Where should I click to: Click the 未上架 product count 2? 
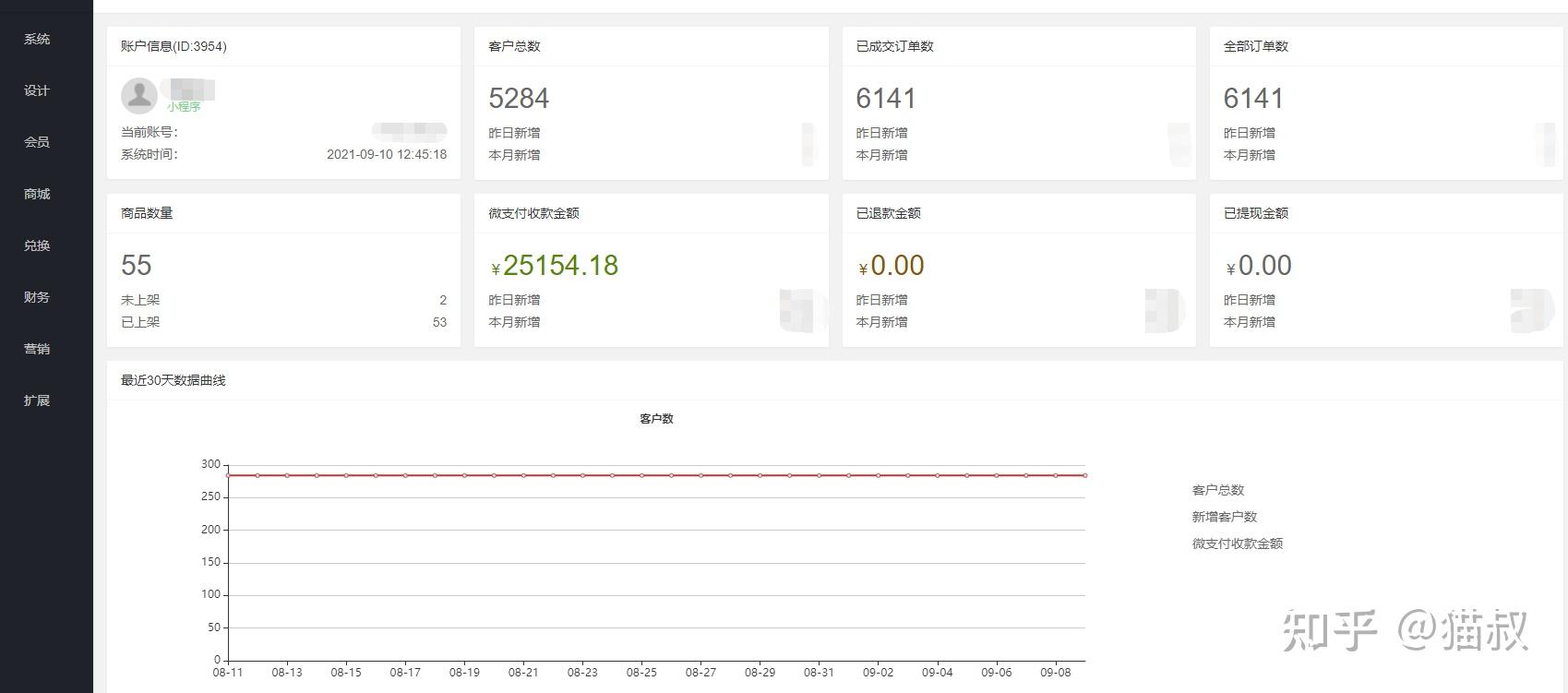click(x=443, y=300)
